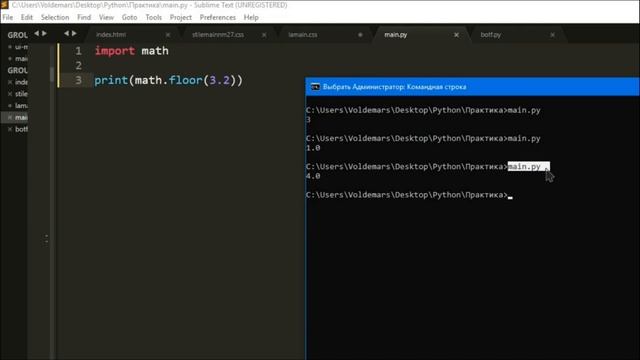Close the index.html tab
Image resolution: width=640 pixels, height=360 pixels.
click(168, 35)
